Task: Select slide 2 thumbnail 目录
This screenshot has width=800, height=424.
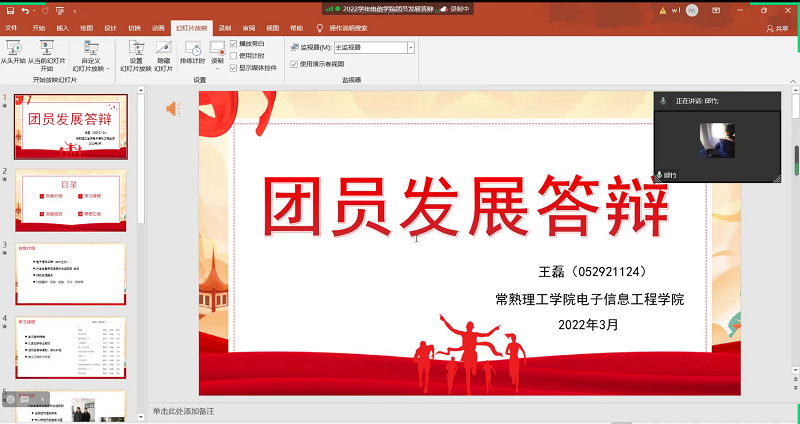Action: (71, 200)
